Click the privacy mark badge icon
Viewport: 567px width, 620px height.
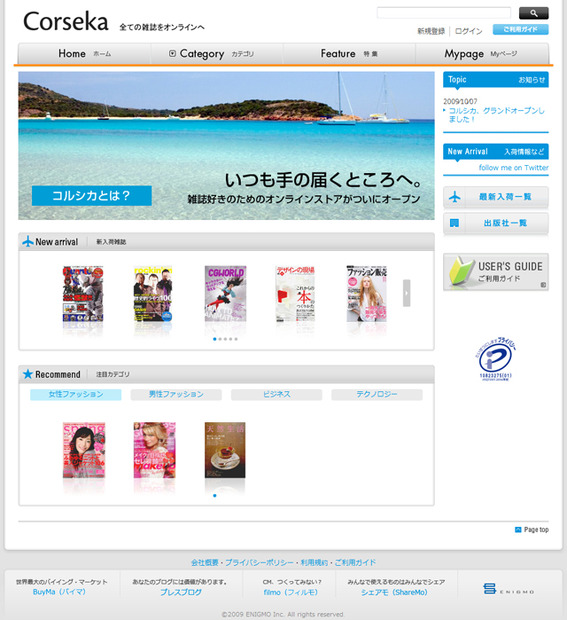click(x=496, y=359)
